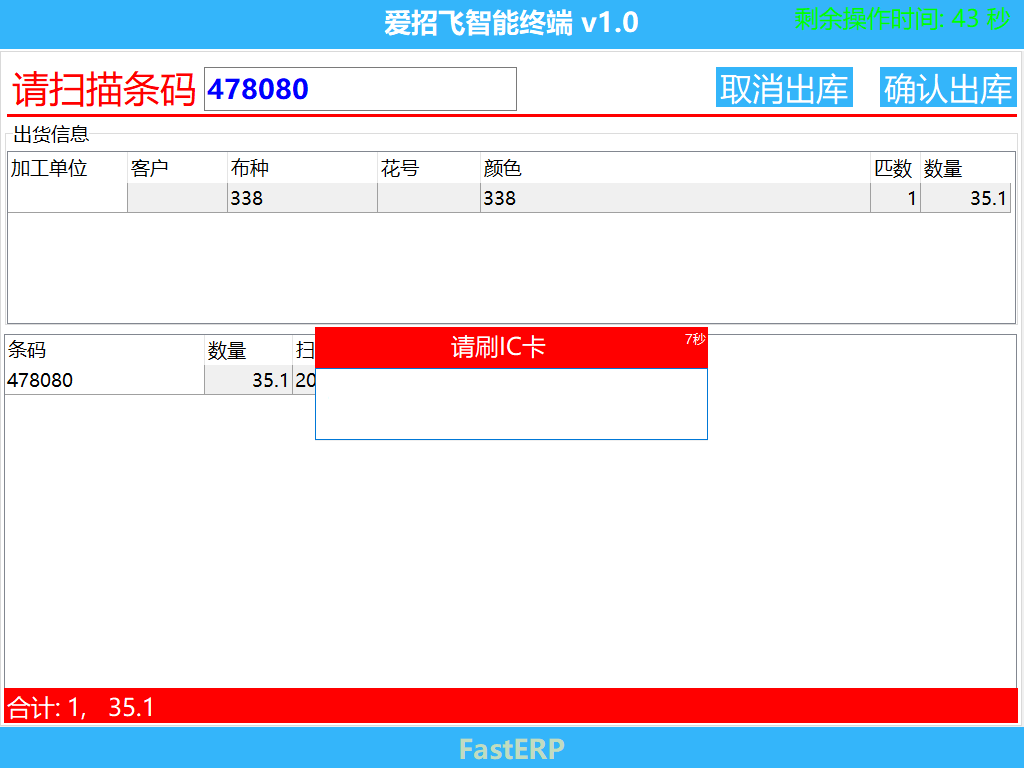Confirm with the 确认出库 button
This screenshot has height=768, width=1024.
948,88
